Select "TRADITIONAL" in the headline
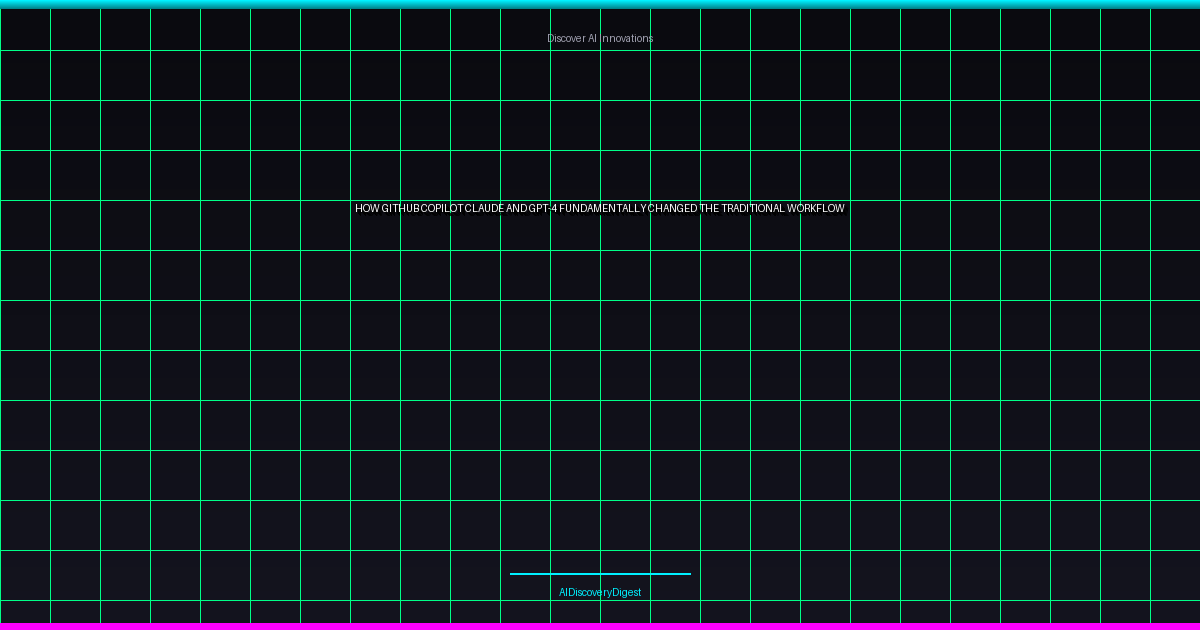 753,209
